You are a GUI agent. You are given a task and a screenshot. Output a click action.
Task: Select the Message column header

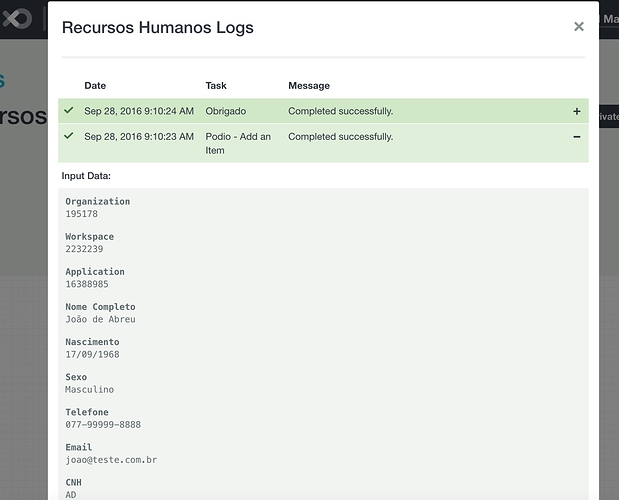(309, 86)
